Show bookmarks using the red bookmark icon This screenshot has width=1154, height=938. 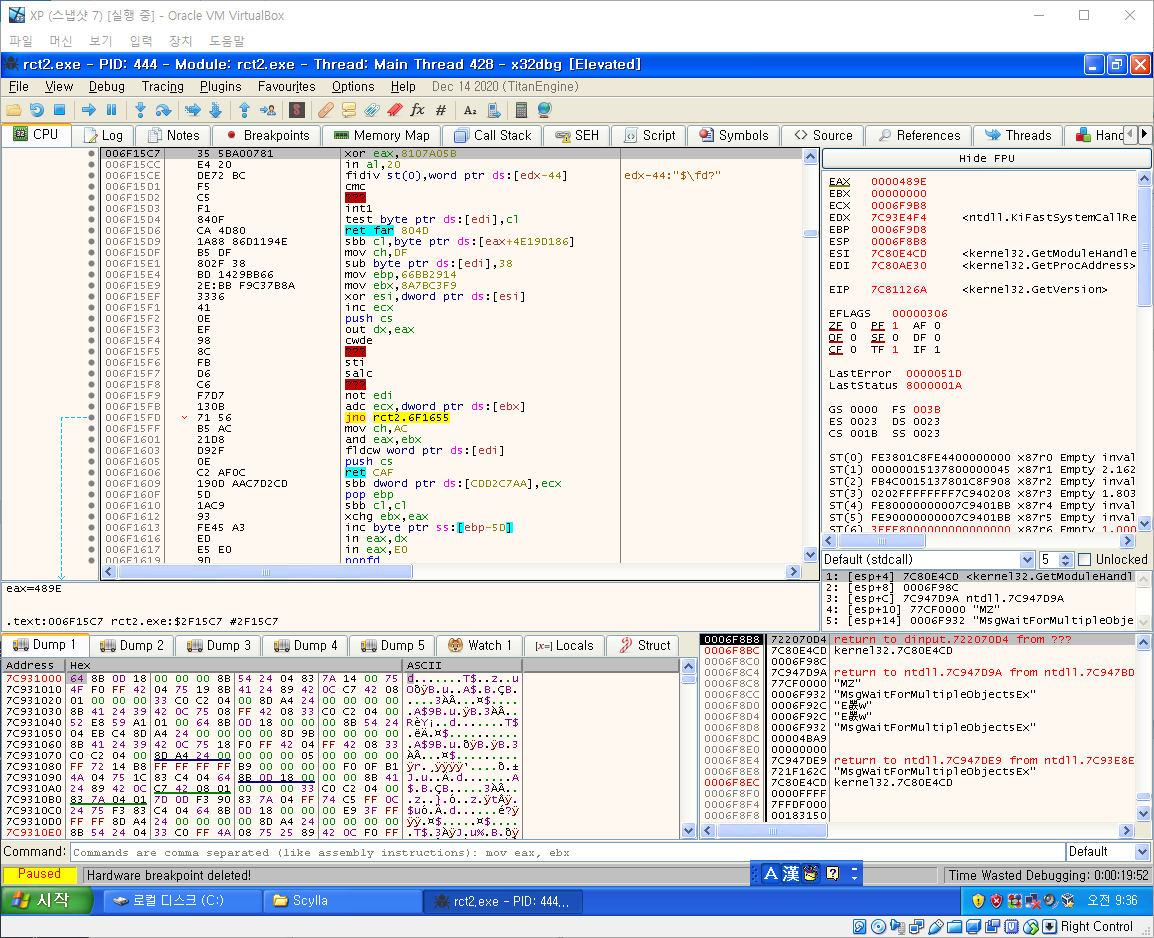pos(394,110)
